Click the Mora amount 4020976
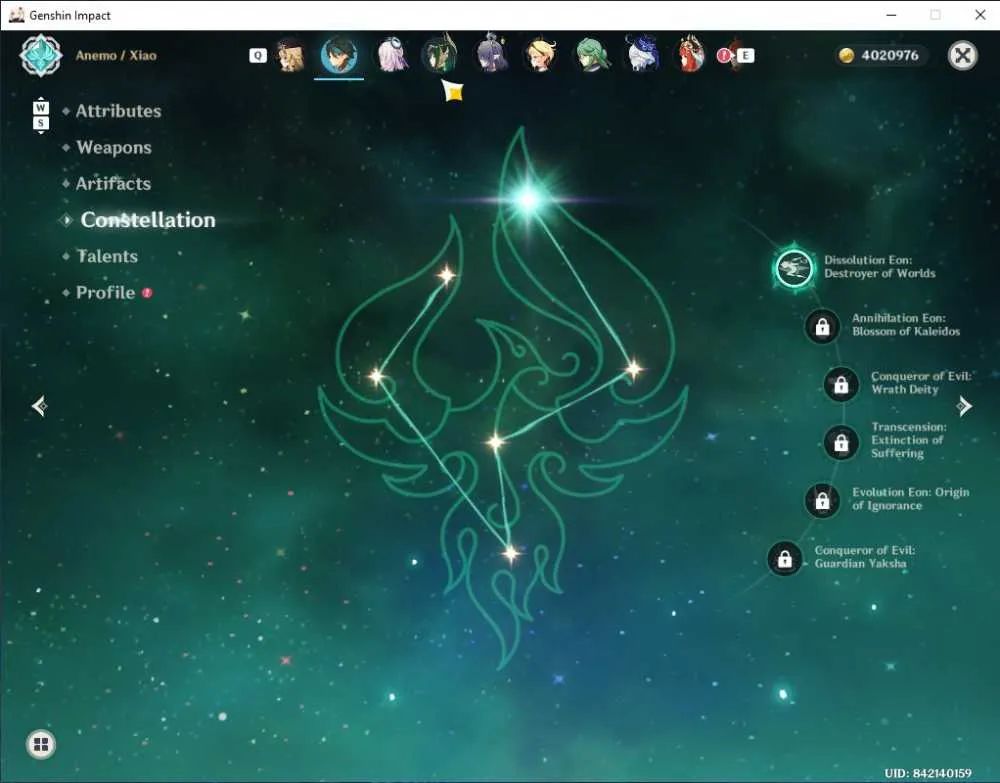 click(890, 55)
